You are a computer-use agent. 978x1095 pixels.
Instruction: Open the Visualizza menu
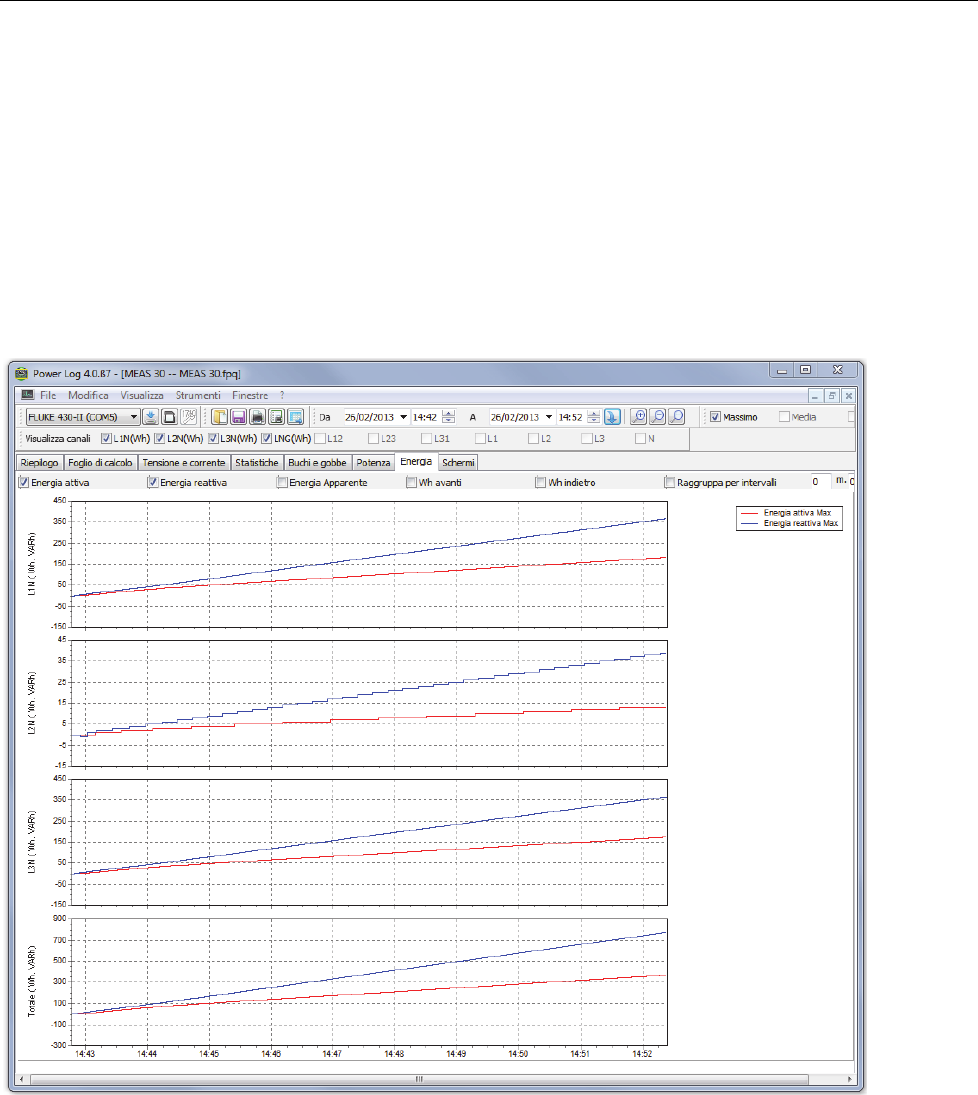(x=142, y=395)
